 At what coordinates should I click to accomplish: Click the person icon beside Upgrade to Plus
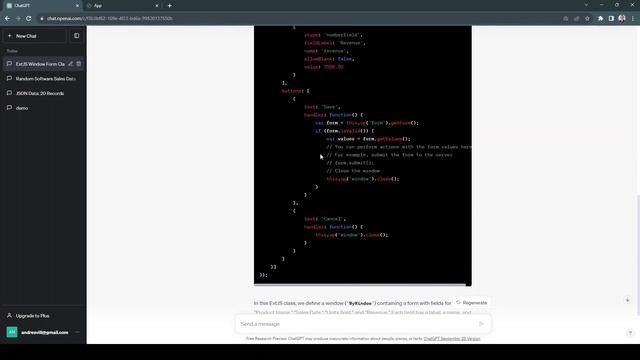click(x=9, y=316)
